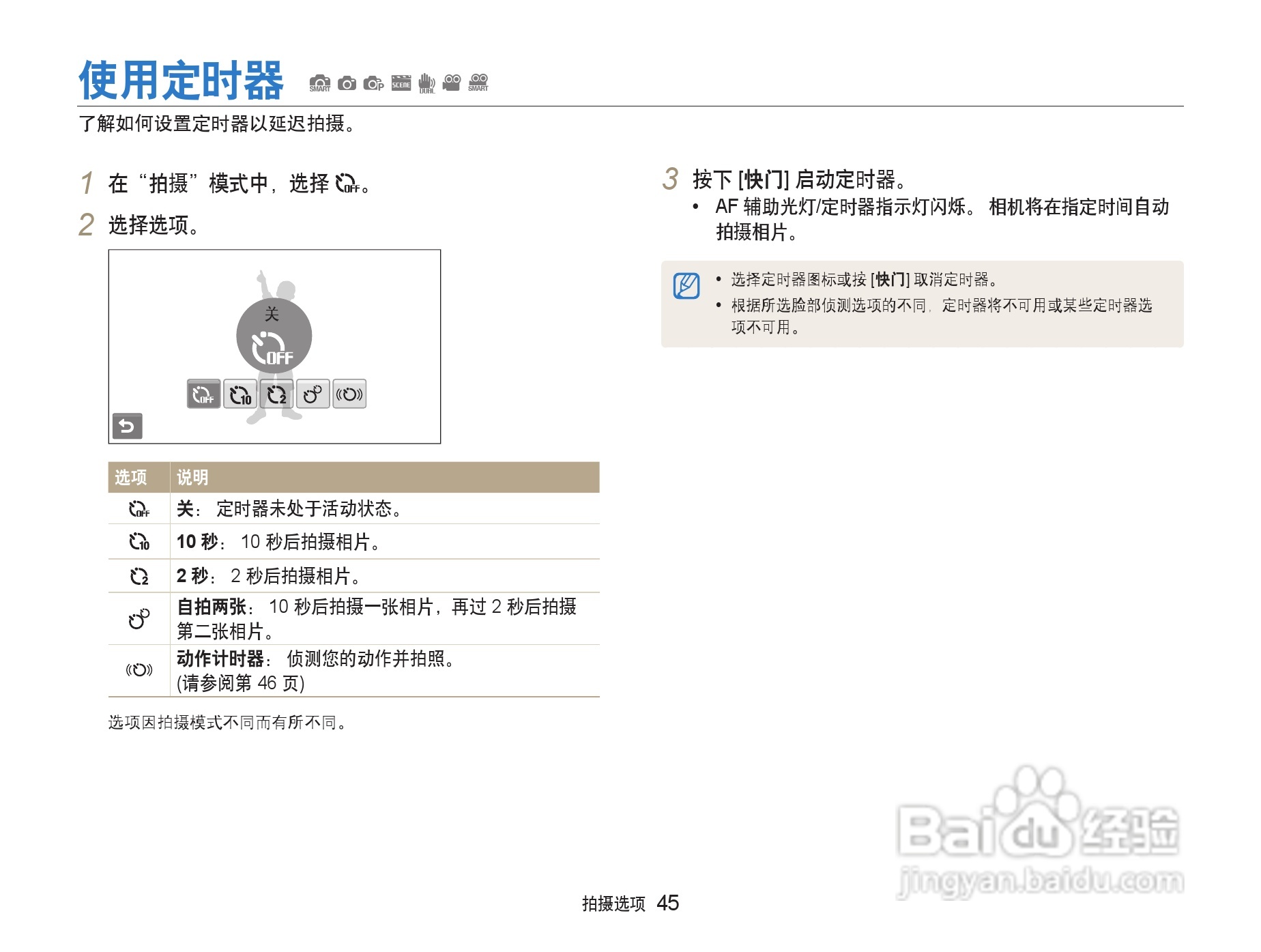Click the note '选择定时器图标或按 [快门] 取消定时器。'
Viewport: 1261px width, 952px height.
point(865,280)
